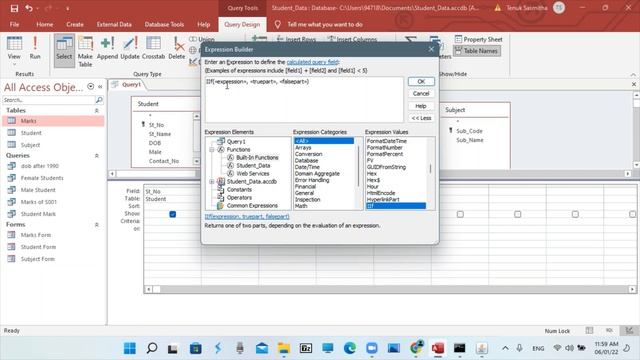Screen dimensions: 640x360
Task: Collapse the Functions node in Expression Elements
Action: coord(212,149)
